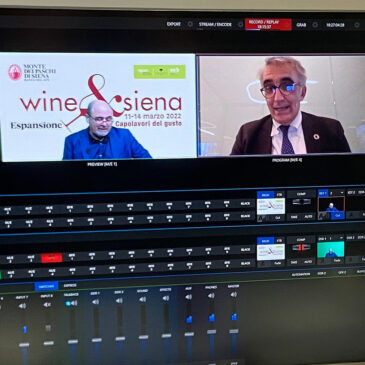This screenshot has height=365, width=365.
Task: Click the DDR 2 volume fader knob
Action: click(120, 339)
